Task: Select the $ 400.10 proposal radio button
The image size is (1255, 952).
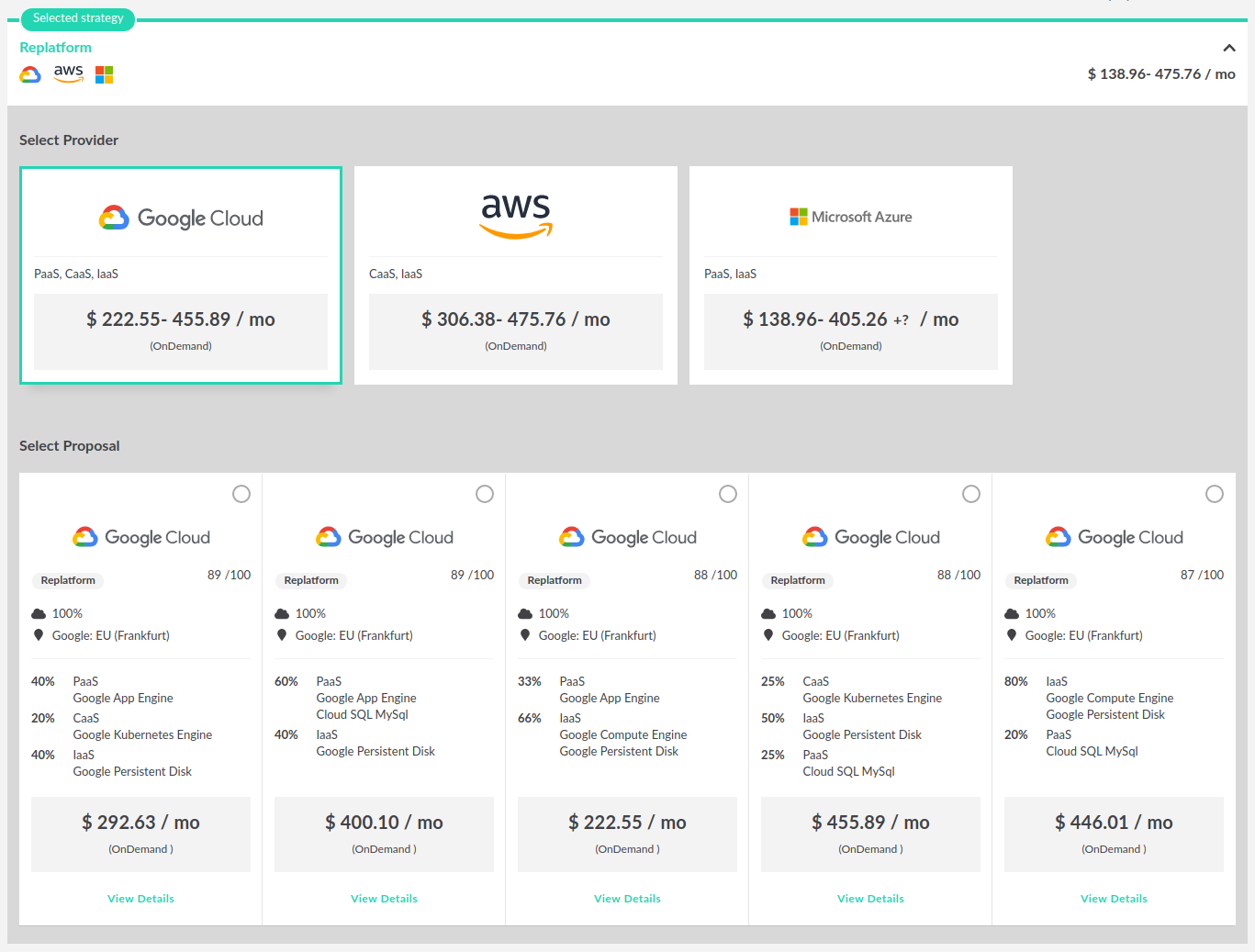Action: [485, 494]
